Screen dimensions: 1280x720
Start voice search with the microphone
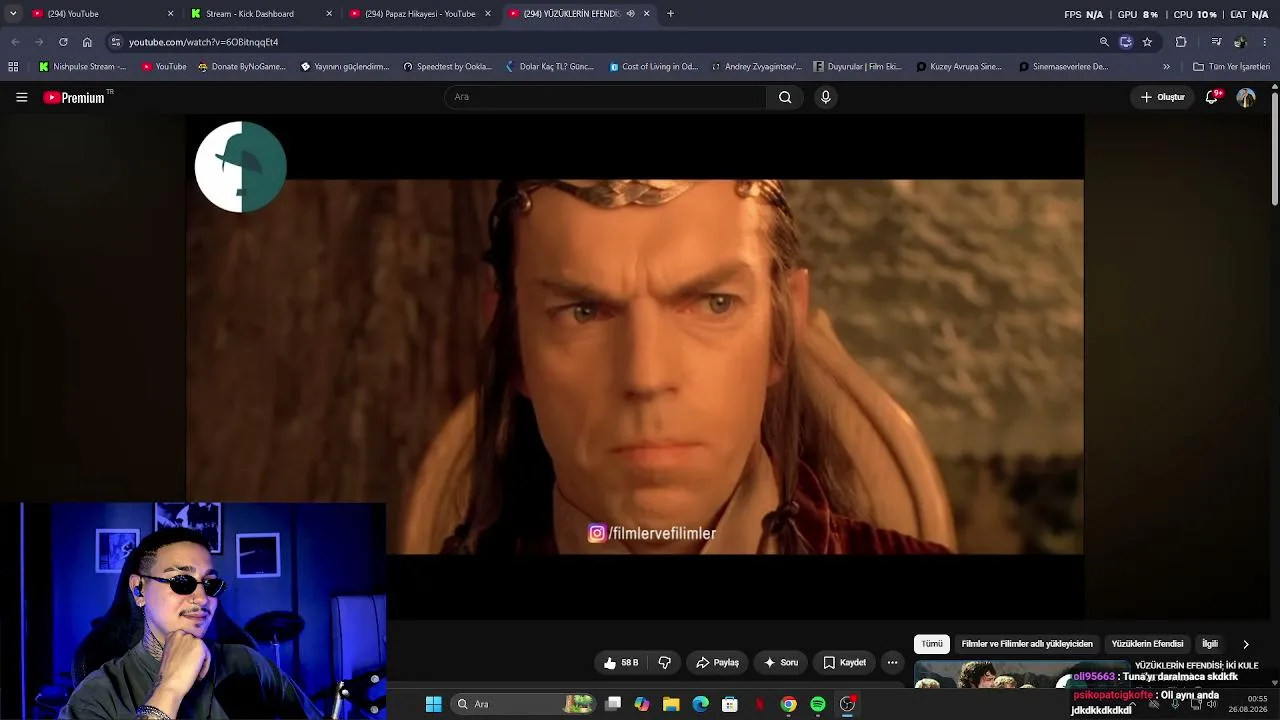(825, 97)
